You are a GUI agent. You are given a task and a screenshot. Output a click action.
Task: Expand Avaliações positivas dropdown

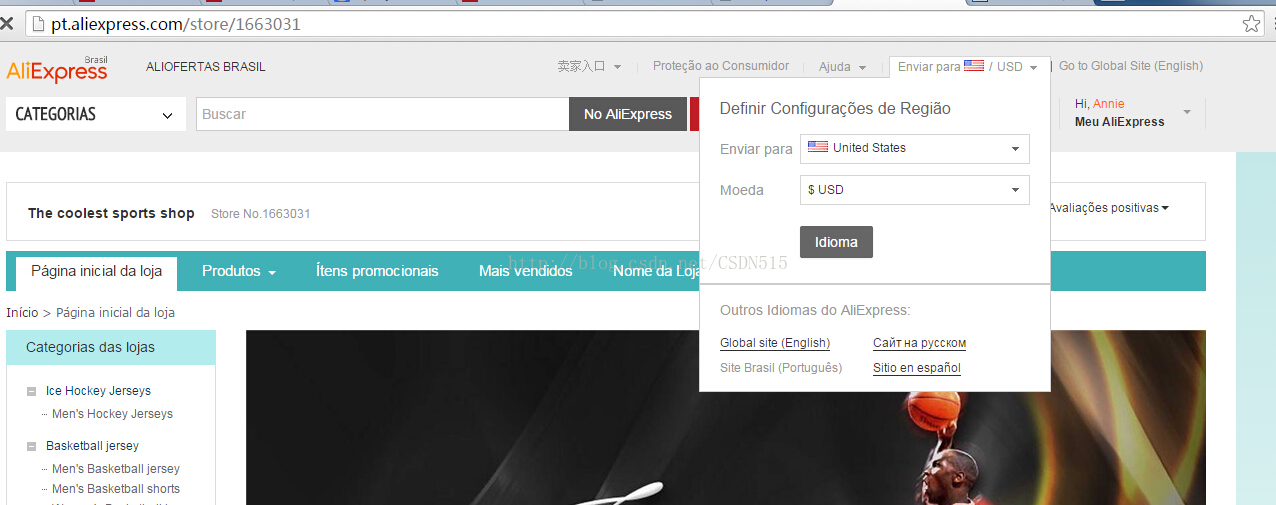pos(1109,208)
